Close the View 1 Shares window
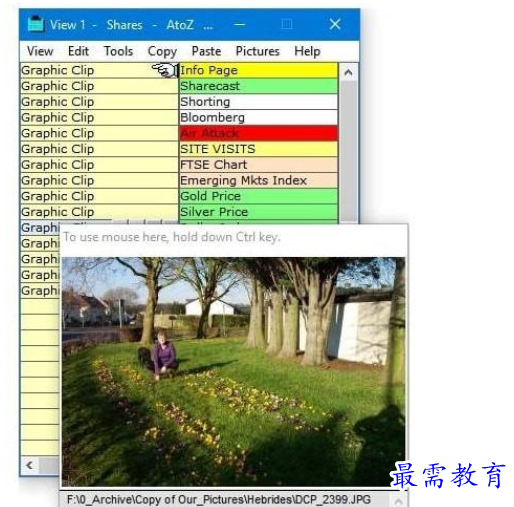514x507 pixels. (335, 24)
